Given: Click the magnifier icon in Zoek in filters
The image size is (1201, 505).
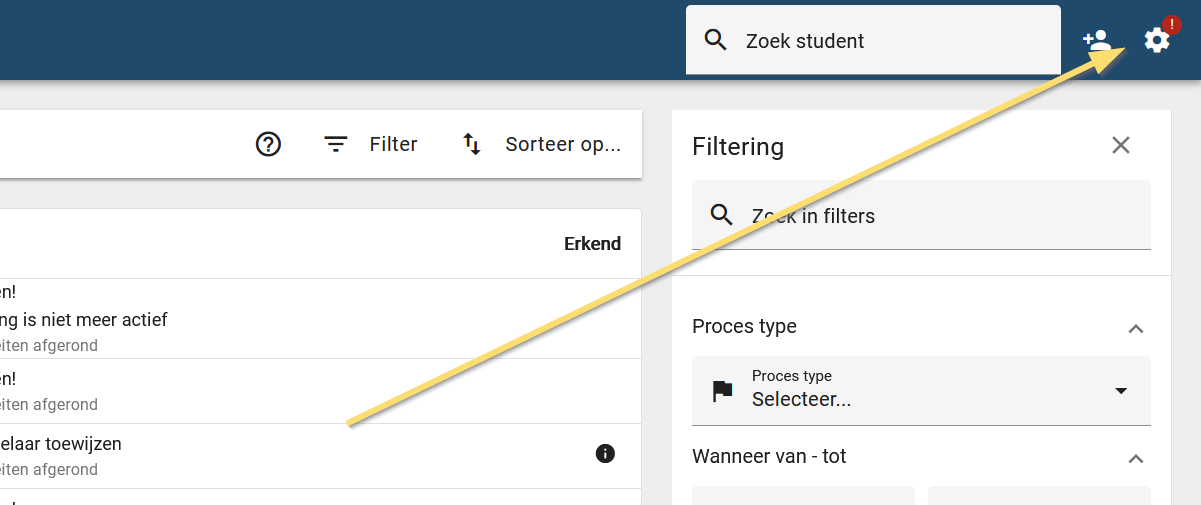Looking at the screenshot, I should [x=722, y=215].
